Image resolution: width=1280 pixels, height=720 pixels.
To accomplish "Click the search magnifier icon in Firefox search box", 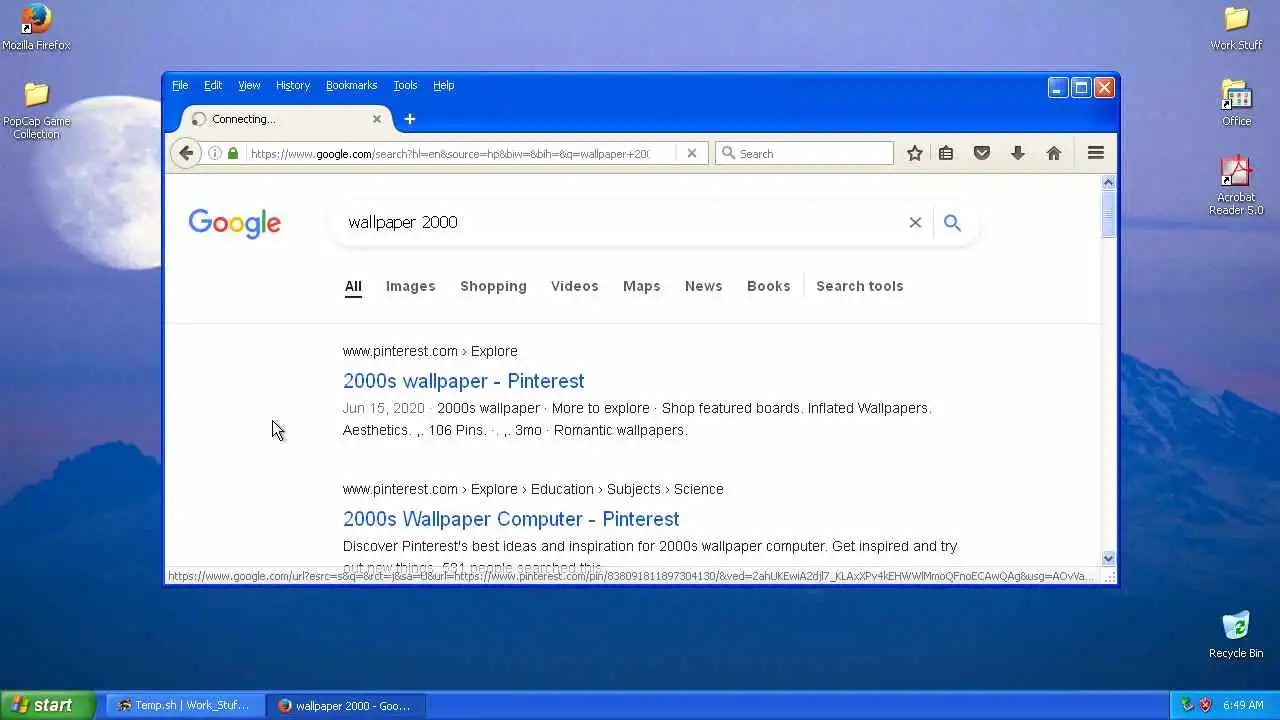I will click(x=728, y=153).
